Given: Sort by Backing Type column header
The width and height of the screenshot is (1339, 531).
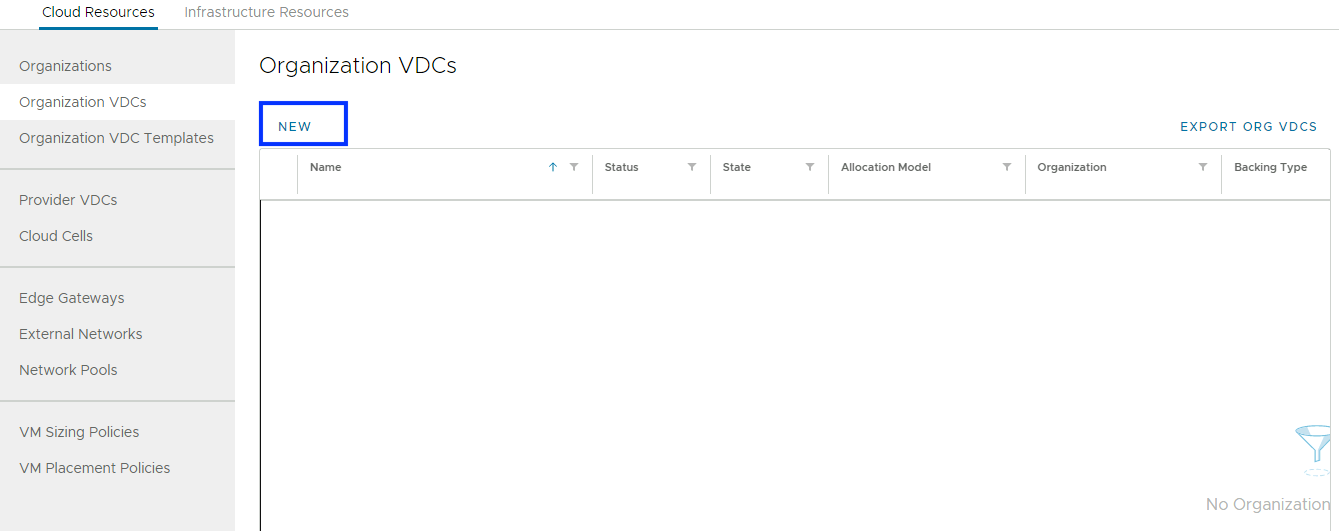Looking at the screenshot, I should tap(1270, 167).
